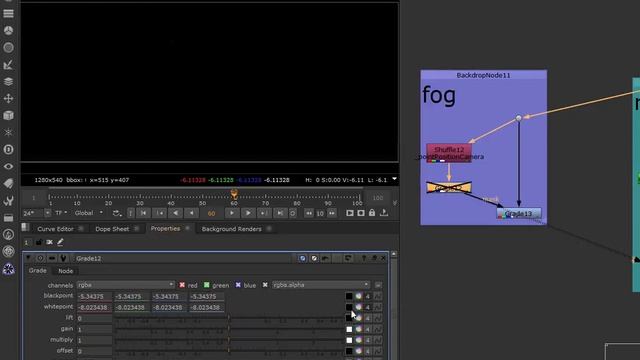Open the Other nodes panel icon
The image size is (640, 360).
point(8,218)
